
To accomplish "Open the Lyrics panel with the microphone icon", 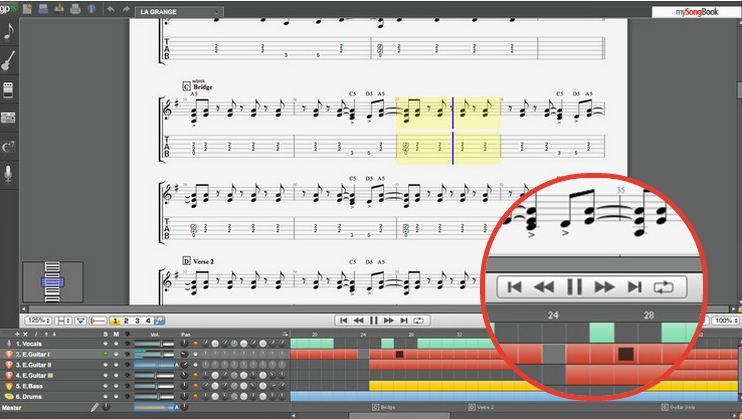I will 9,174.
